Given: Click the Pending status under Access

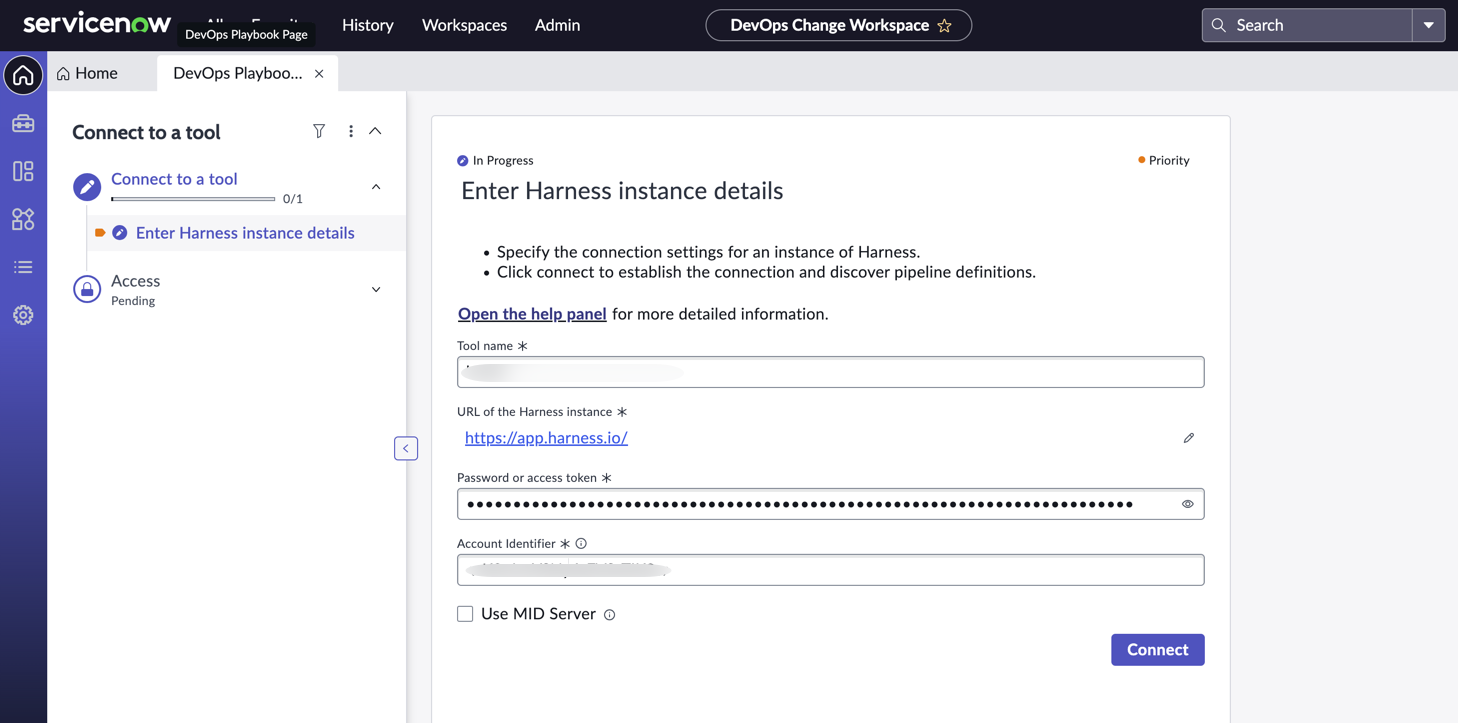Looking at the screenshot, I should [x=133, y=301].
